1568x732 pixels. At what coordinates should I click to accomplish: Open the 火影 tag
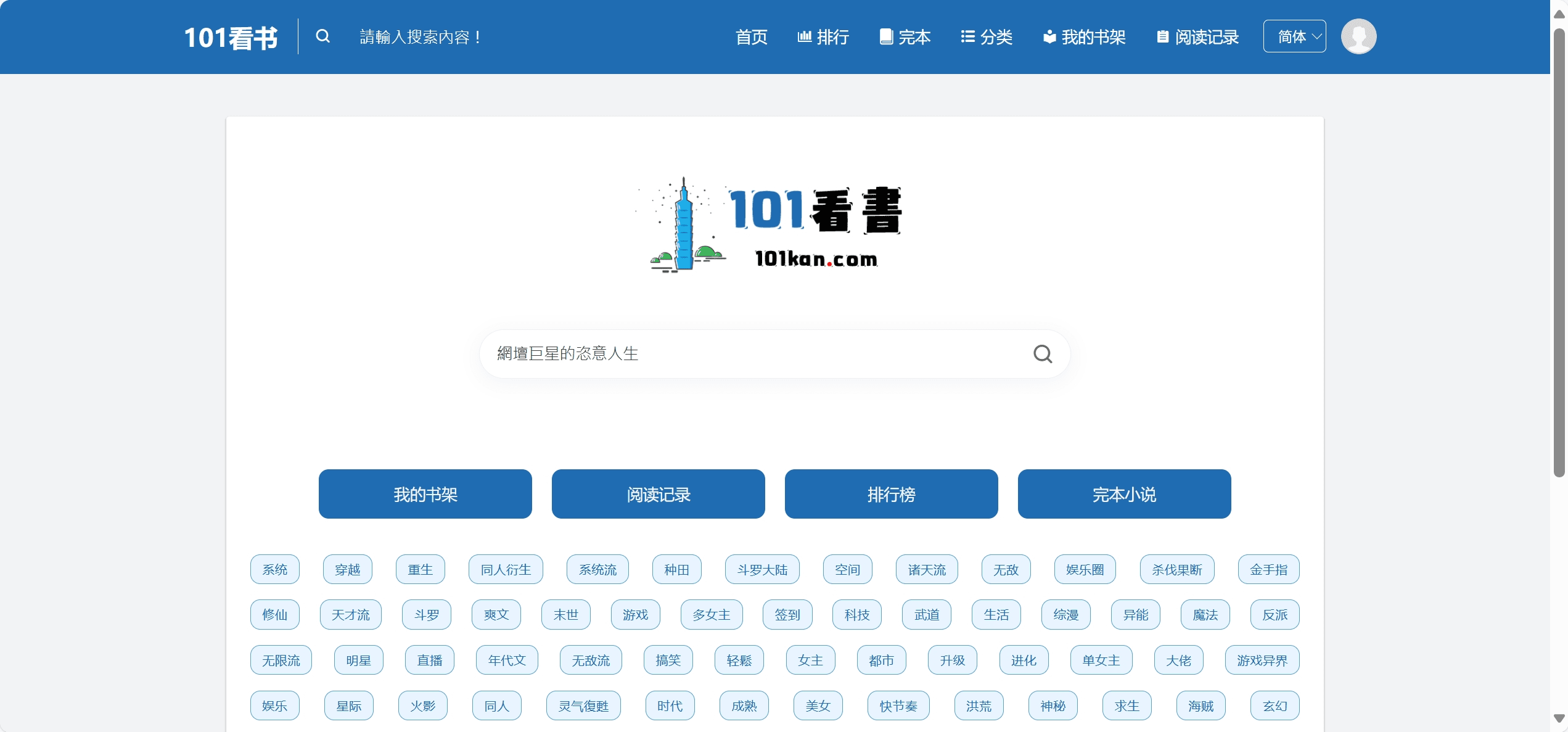[423, 705]
